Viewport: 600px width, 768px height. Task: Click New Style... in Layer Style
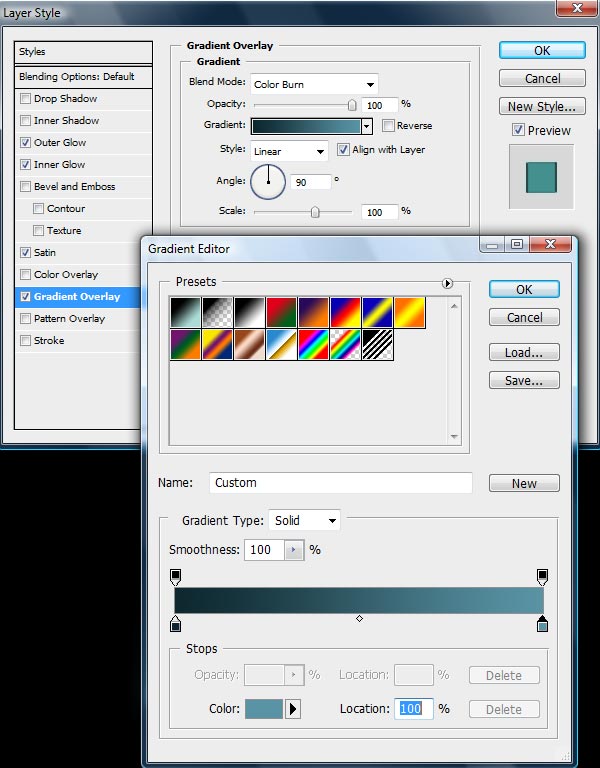click(x=542, y=106)
